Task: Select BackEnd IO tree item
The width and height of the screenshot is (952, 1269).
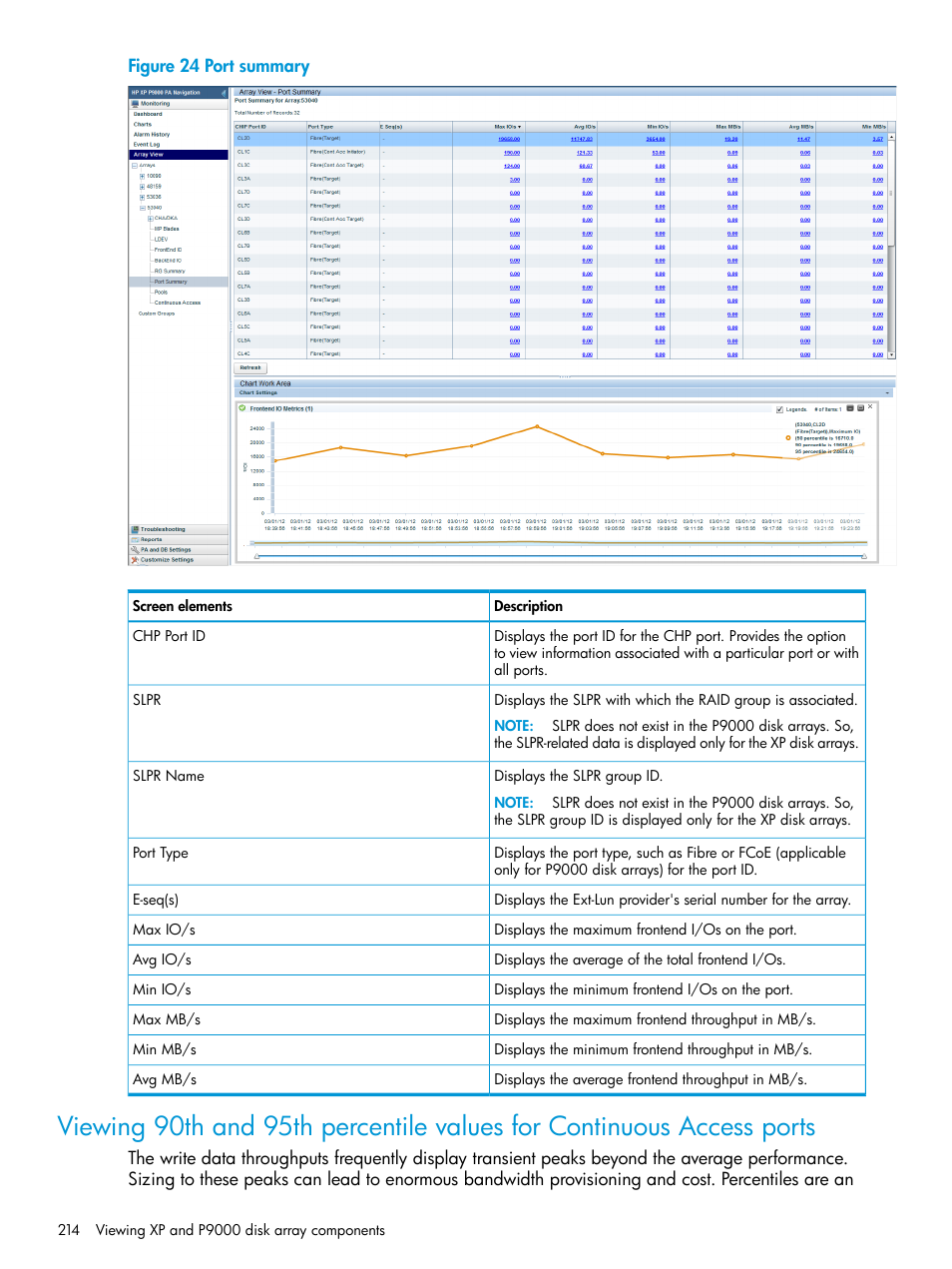Action: [x=168, y=261]
